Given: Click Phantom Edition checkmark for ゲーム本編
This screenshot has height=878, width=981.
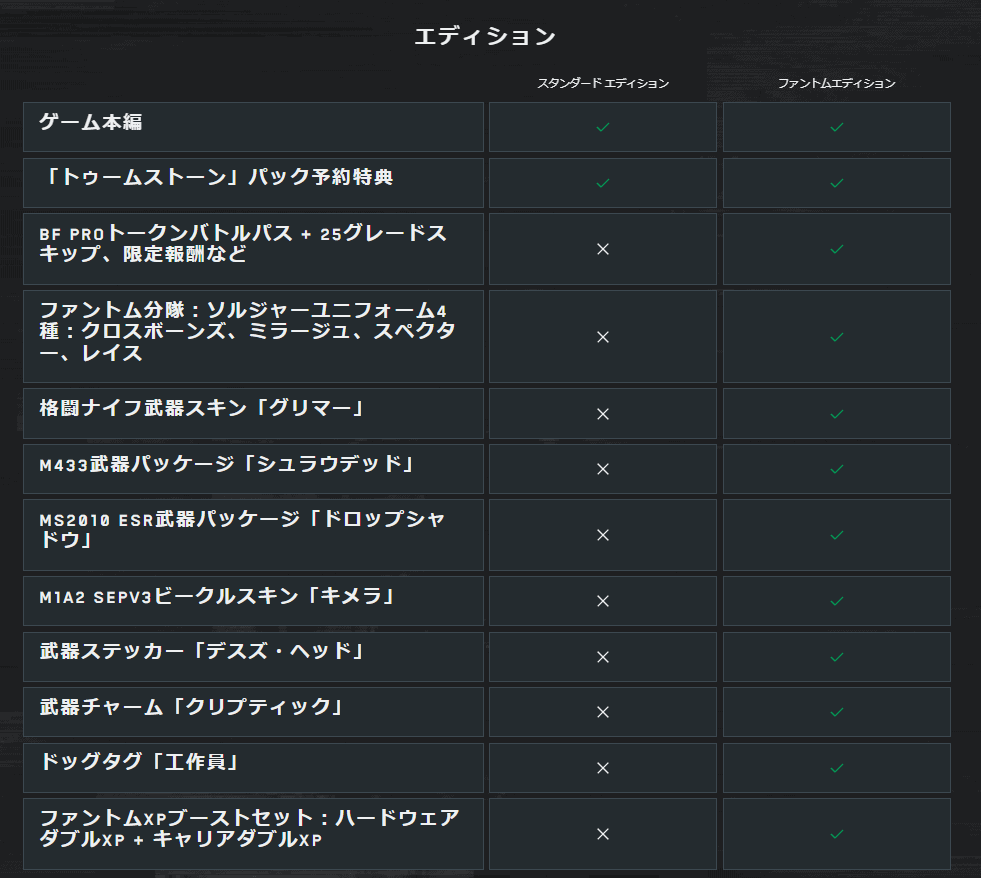Looking at the screenshot, I should pos(836,127).
